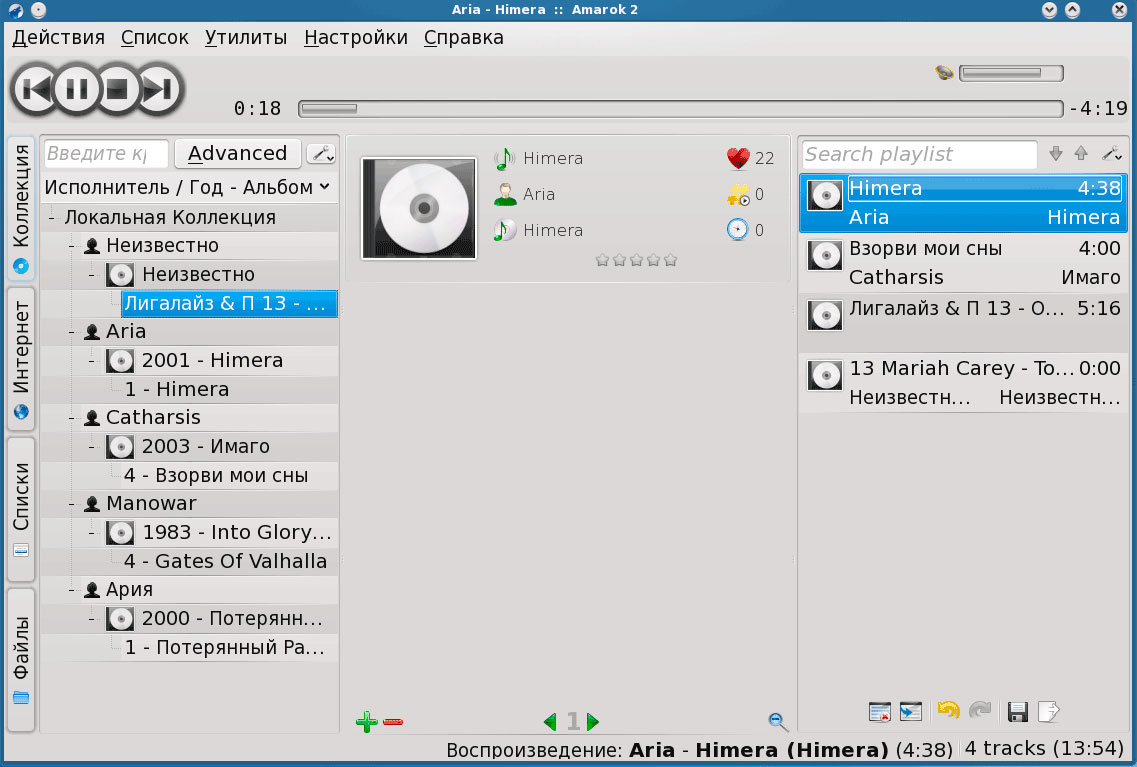The height and width of the screenshot is (767, 1137).
Task: Adjust the volume slider
Action: (x=1011, y=73)
